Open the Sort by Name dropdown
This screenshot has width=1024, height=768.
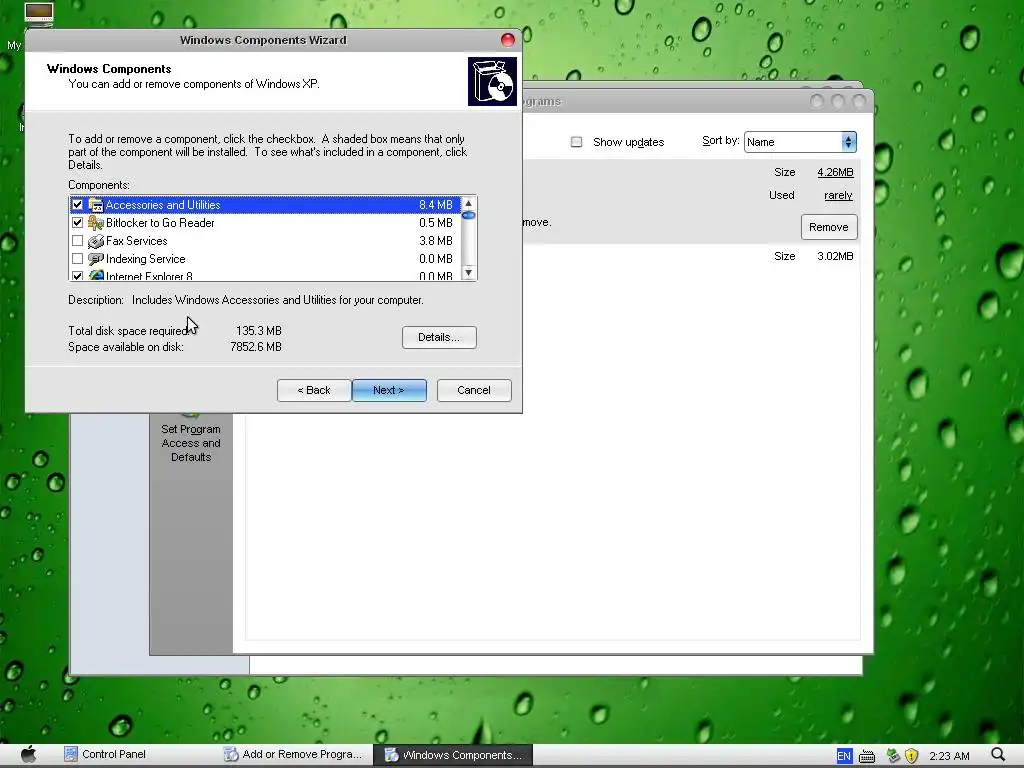800,142
